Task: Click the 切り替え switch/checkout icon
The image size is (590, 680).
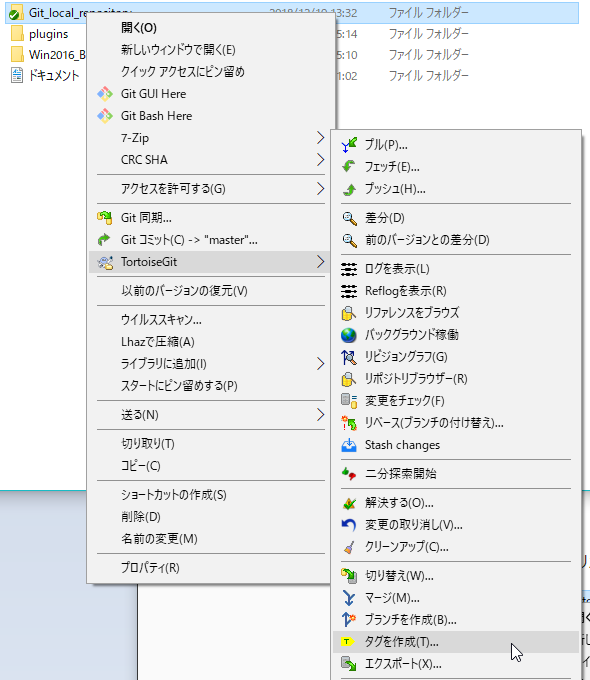Action: pos(349,576)
